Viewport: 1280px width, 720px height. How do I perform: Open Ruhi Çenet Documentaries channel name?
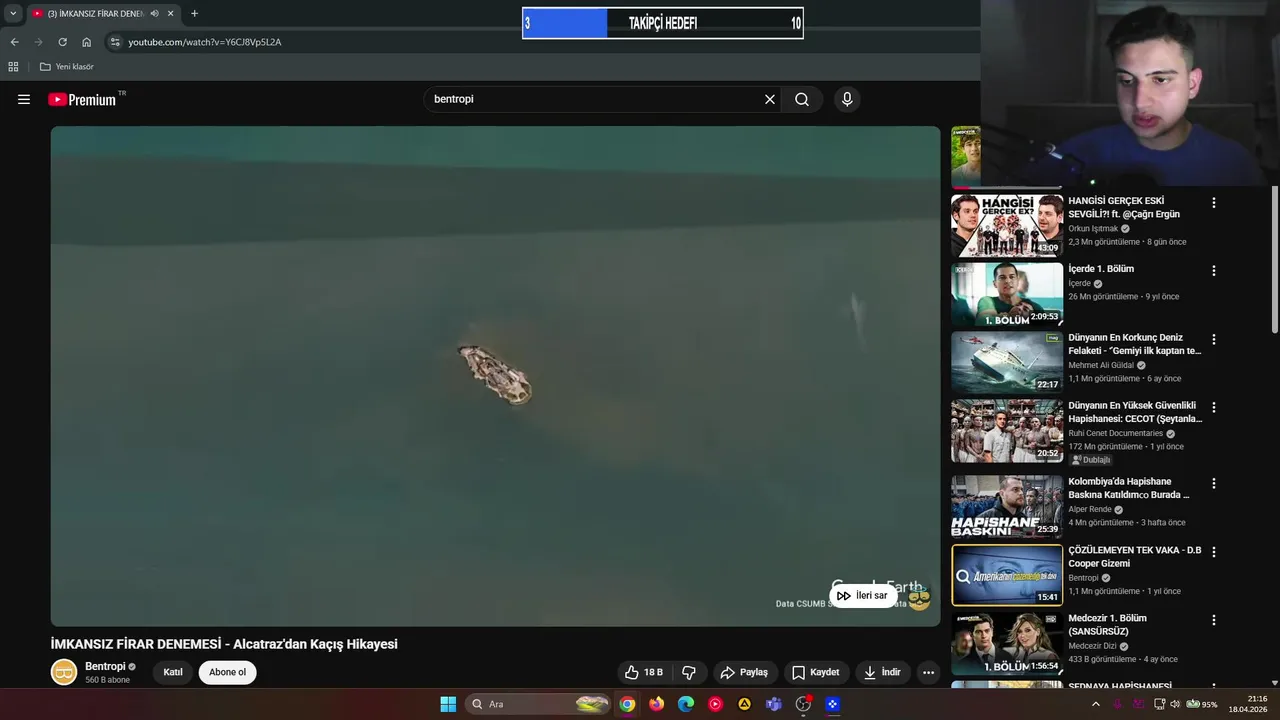1116,433
